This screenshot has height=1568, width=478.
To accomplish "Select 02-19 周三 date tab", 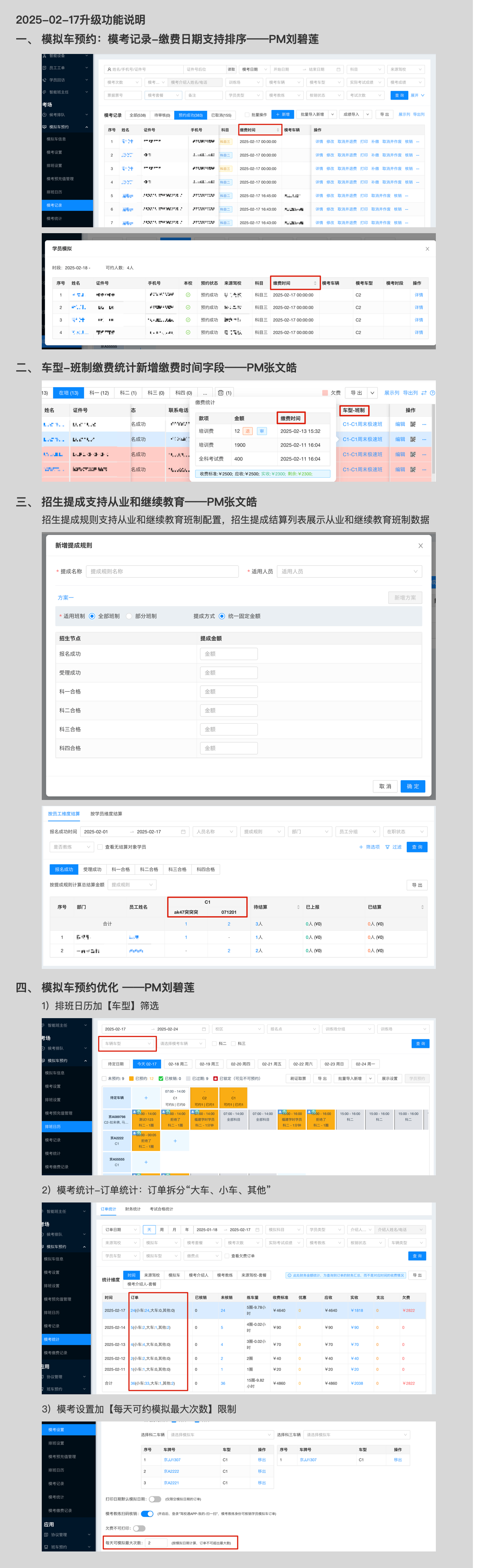I will pos(209,1064).
